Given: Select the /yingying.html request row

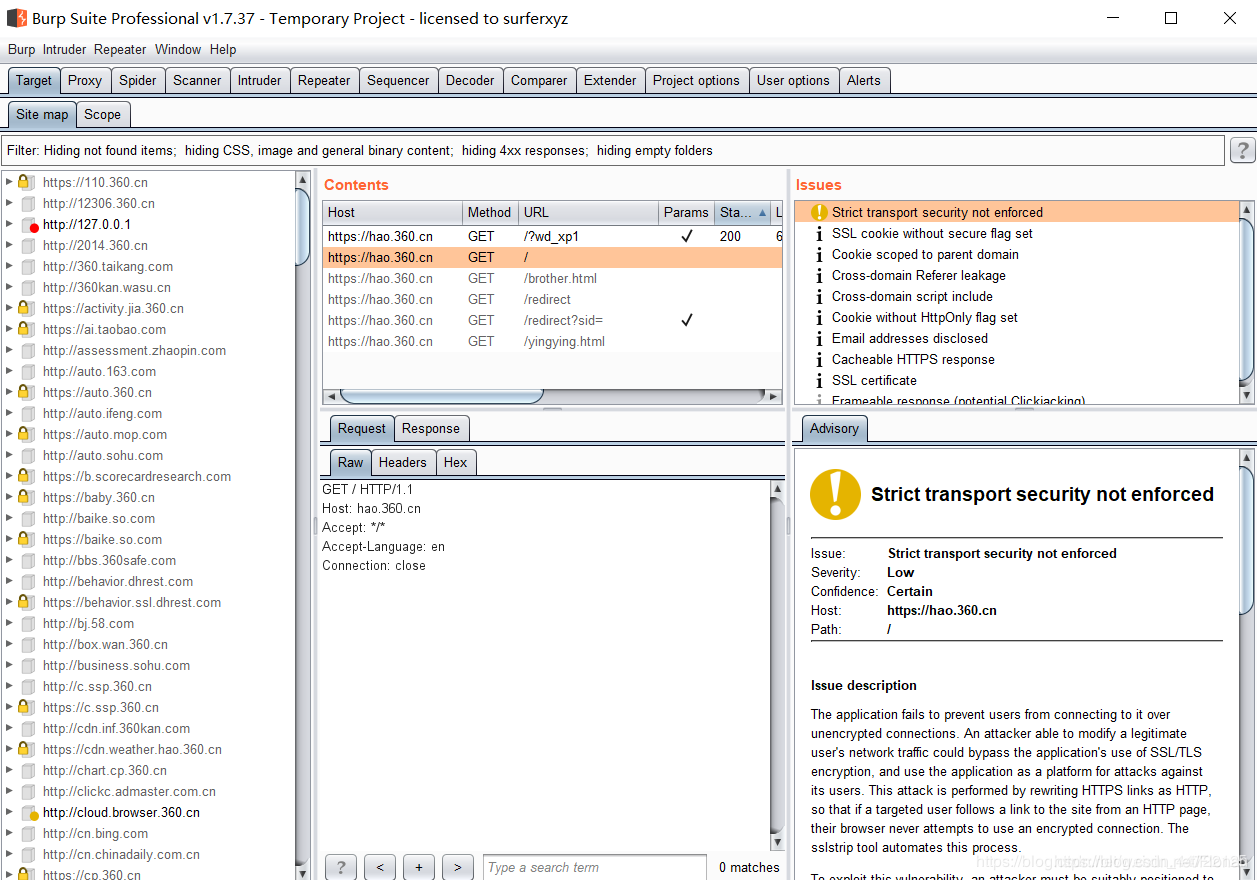Looking at the screenshot, I should click(553, 341).
